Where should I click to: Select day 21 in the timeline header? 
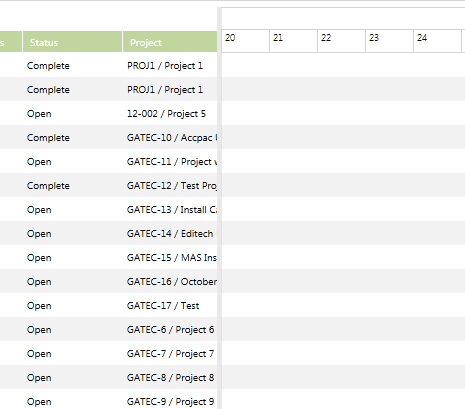293,41
